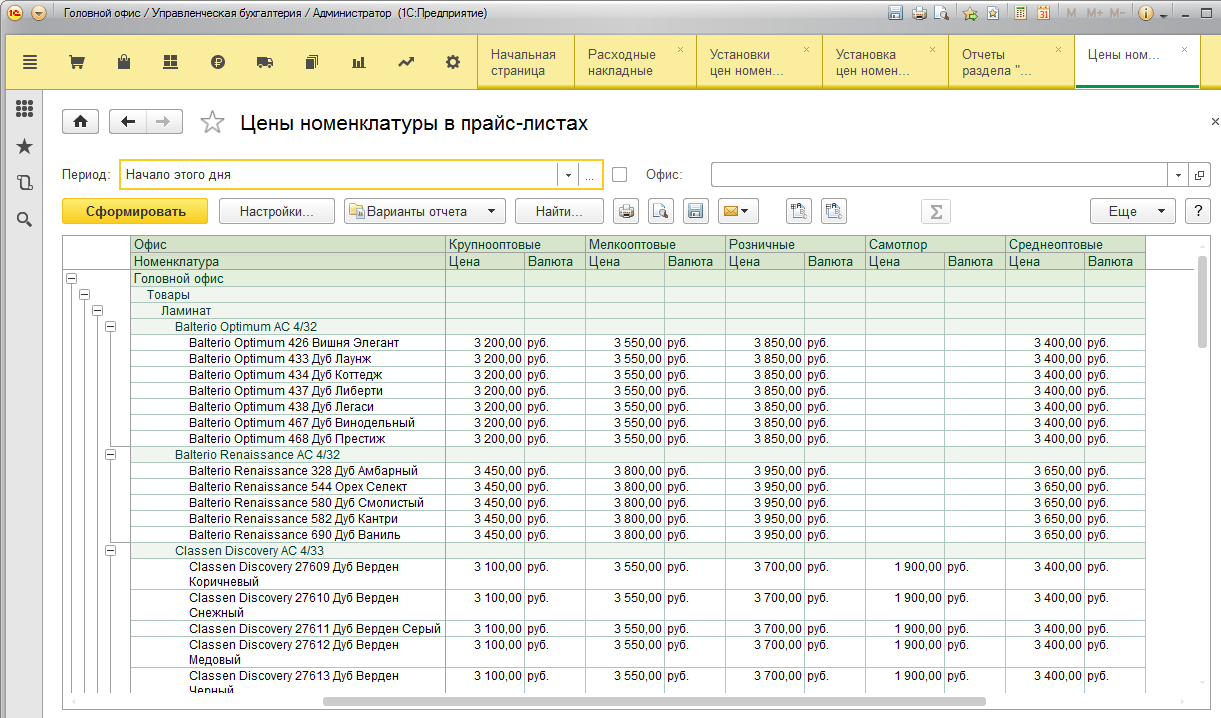1221x718 pixels.
Task: Open the Еще menu dropdown
Action: pyautogui.click(x=1132, y=211)
